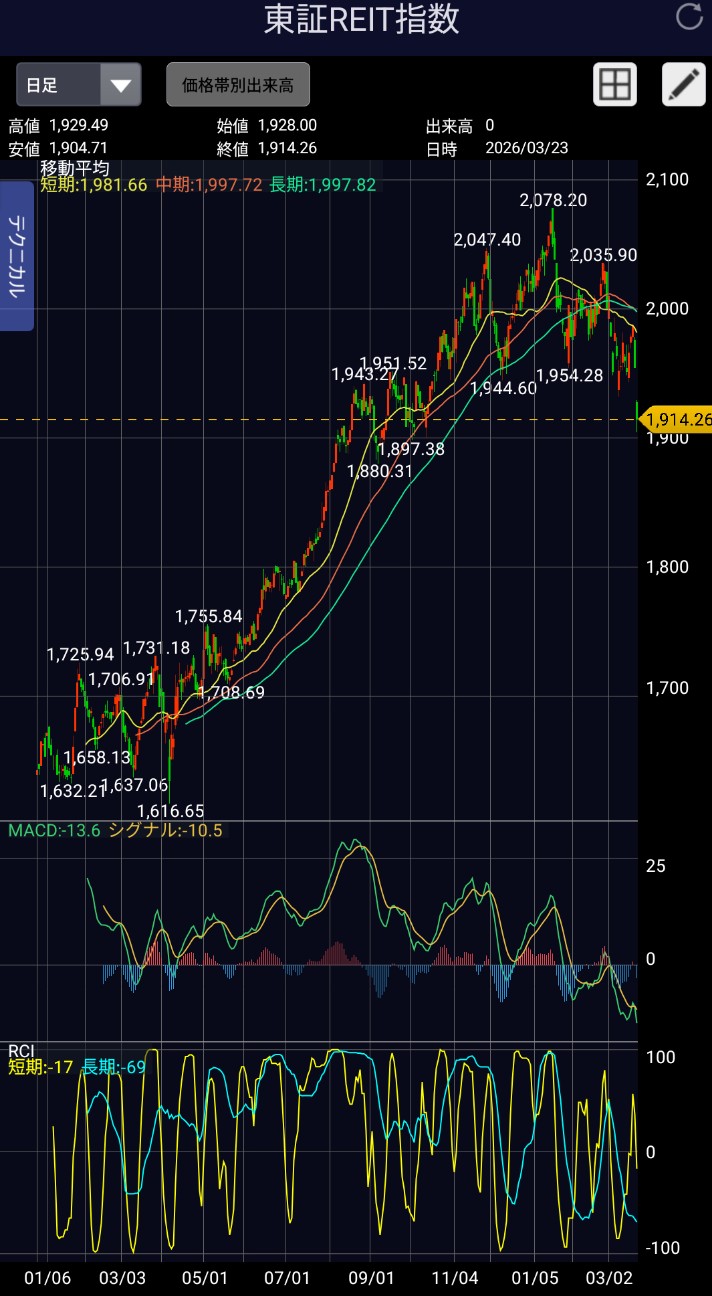Viewport: 712px width, 1296px height.
Task: Click the 1,616.65 low price label
Action: 170,811
